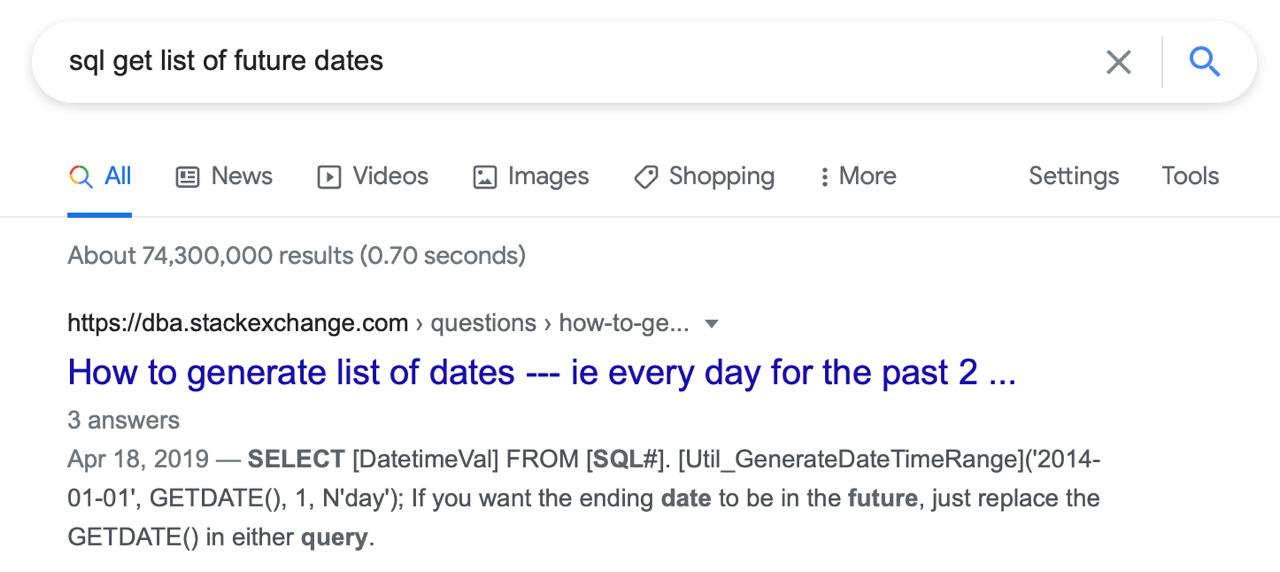Open the 'How to generate list of dates' result
Viewport: 1280px width, 572px height.
point(542,373)
